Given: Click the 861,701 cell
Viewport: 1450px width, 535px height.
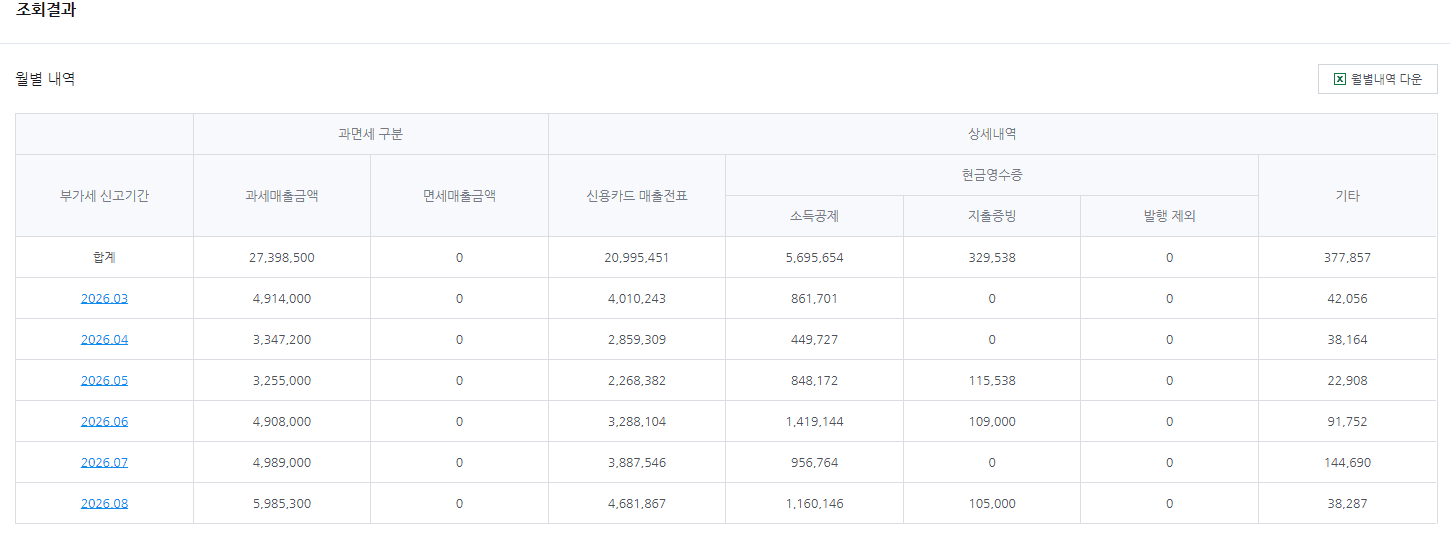Looking at the screenshot, I should (814, 298).
